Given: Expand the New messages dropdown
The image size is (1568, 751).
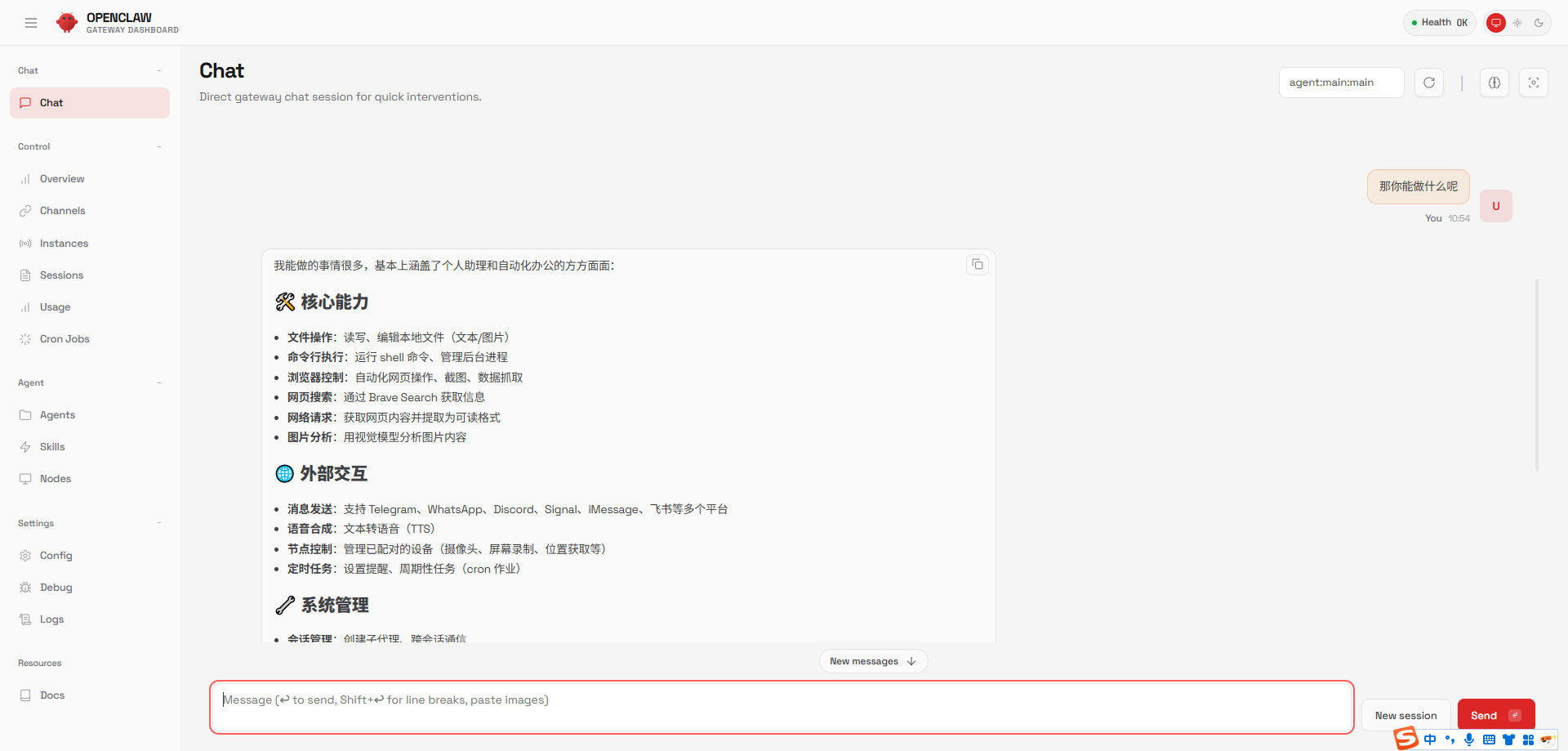Looking at the screenshot, I should 872,661.
